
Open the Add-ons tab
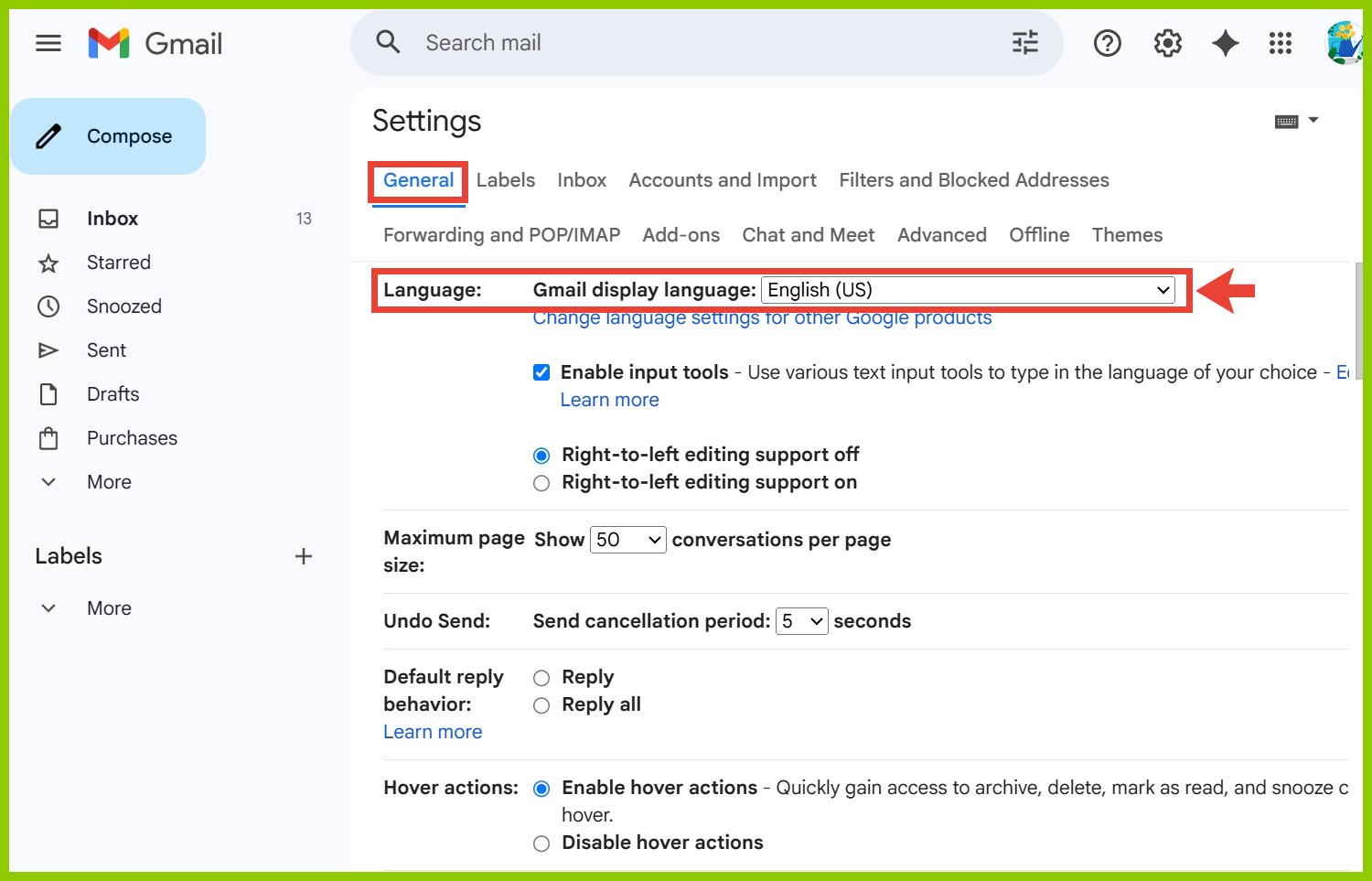pyautogui.click(x=681, y=235)
